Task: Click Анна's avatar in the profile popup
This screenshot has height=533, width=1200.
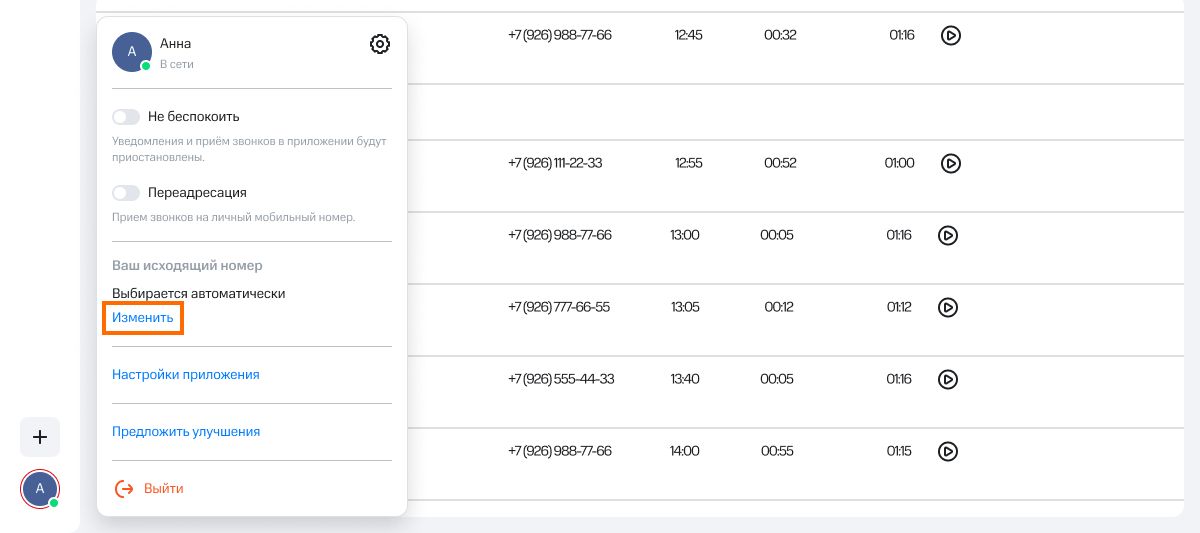Action: [x=131, y=51]
